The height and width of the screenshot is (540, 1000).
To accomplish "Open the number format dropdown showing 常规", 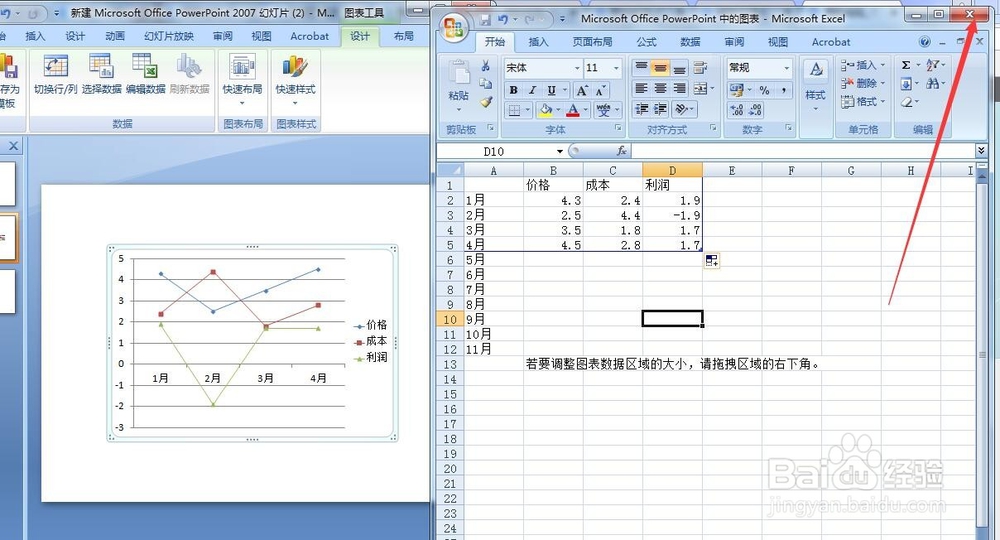I will [786, 68].
